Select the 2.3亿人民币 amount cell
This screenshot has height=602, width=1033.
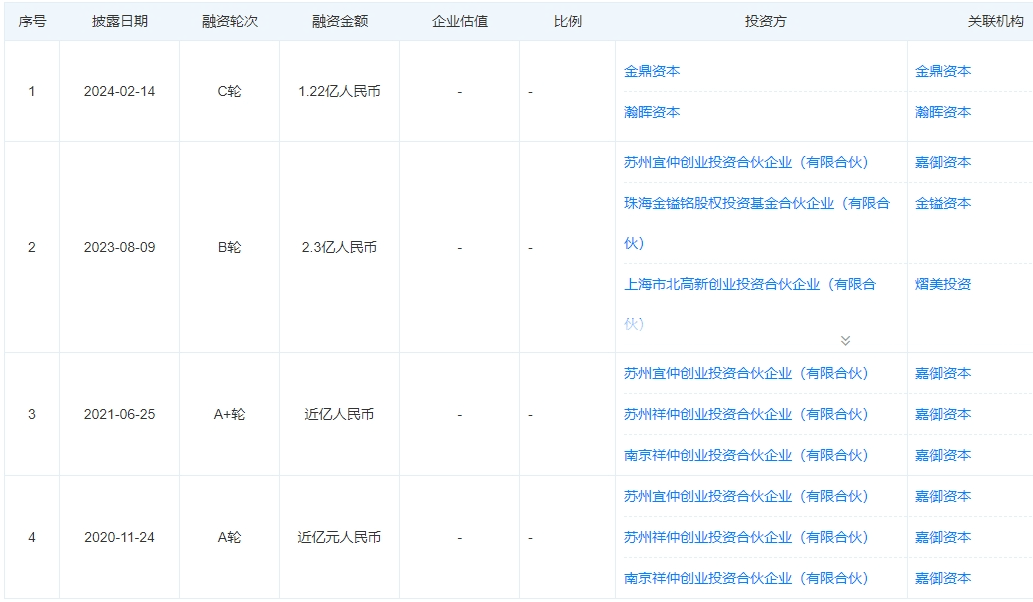point(339,247)
